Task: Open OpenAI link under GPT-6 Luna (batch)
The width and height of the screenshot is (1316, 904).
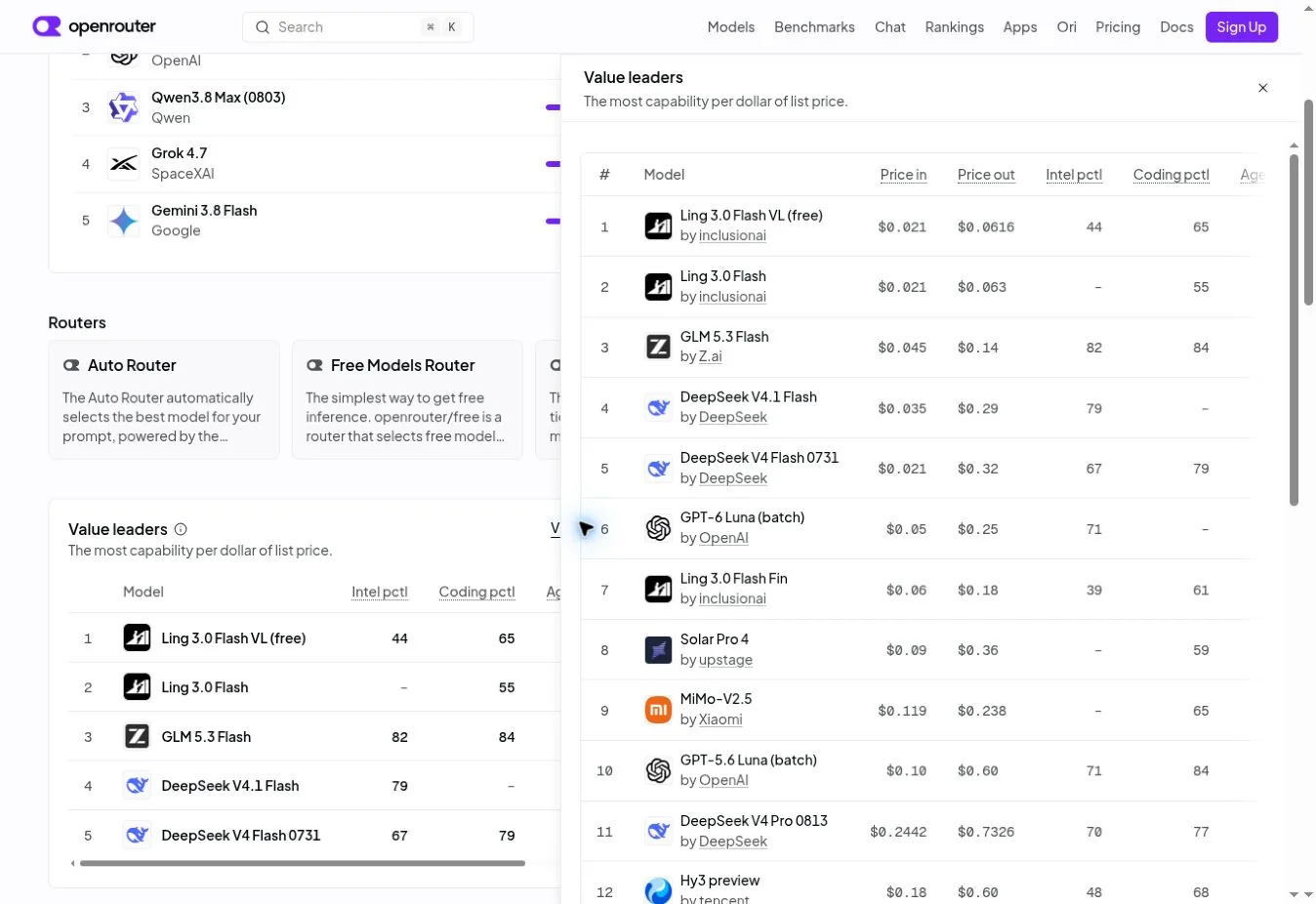Action: [x=723, y=539]
